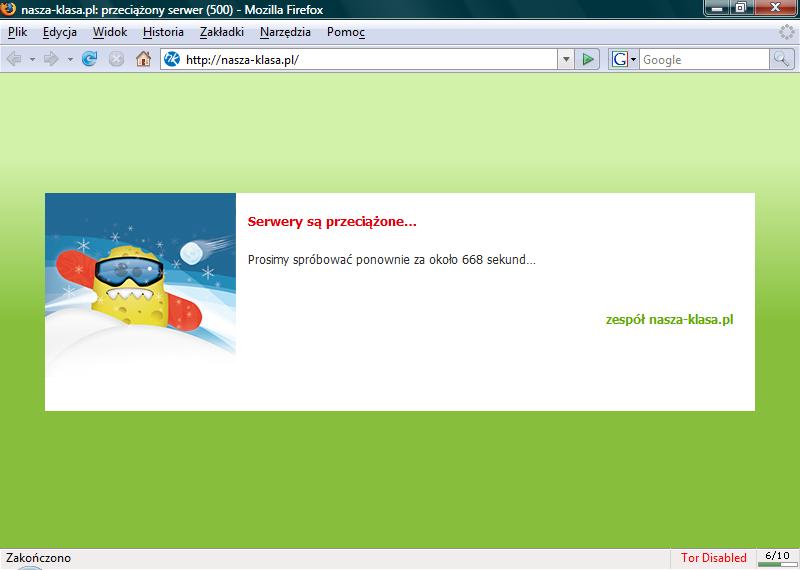
Task: Open the Edycja menu
Action: 60,32
